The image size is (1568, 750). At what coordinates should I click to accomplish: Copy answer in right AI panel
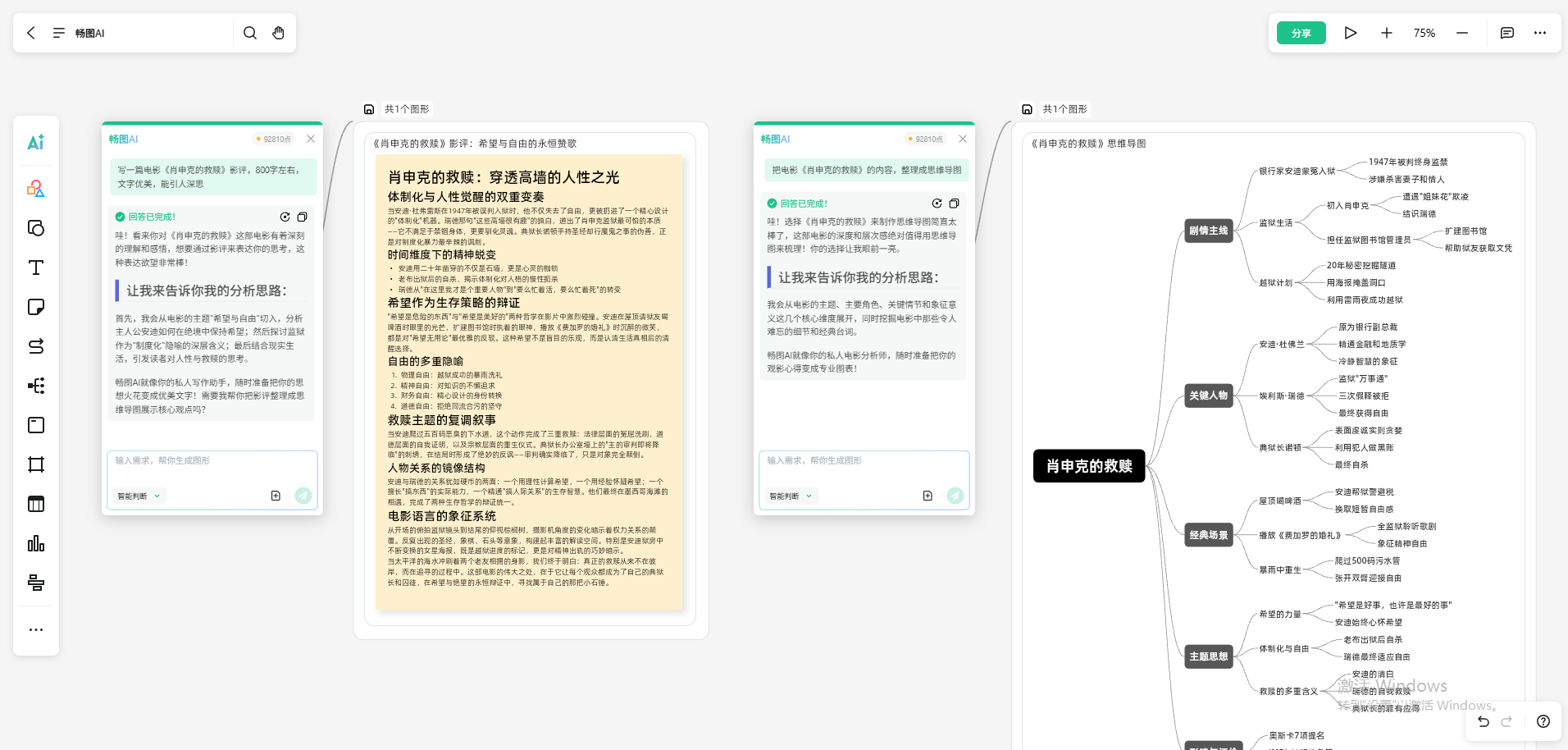954,203
